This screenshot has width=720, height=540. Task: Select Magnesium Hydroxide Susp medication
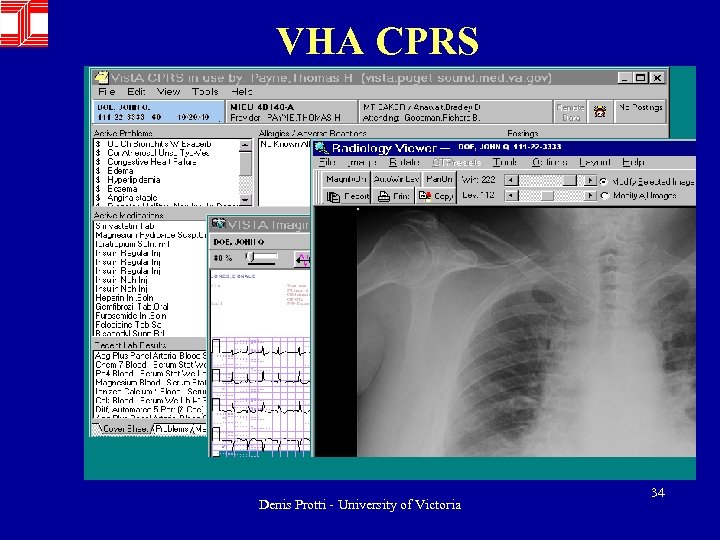150,235
